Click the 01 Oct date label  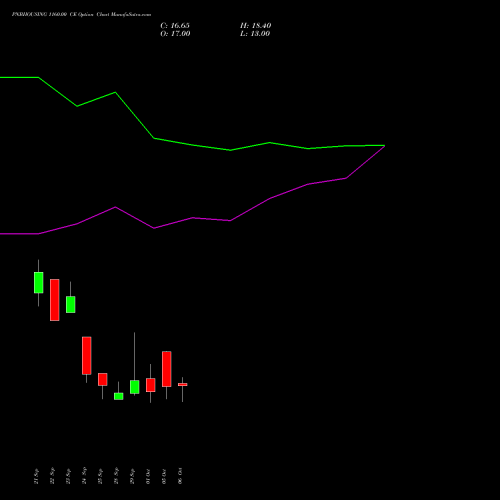pos(148,477)
